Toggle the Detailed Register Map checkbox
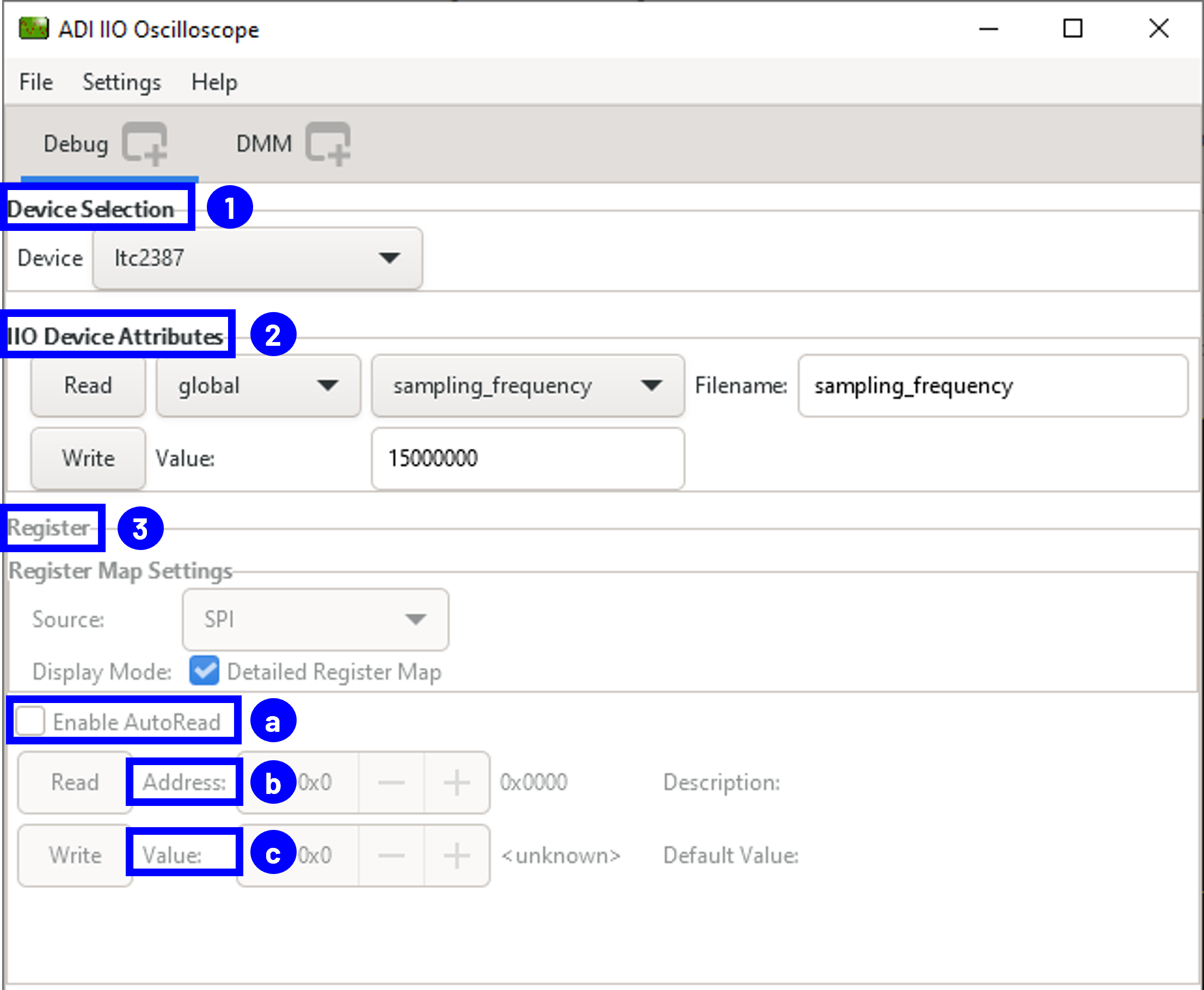1204x990 pixels. pyautogui.click(x=204, y=671)
